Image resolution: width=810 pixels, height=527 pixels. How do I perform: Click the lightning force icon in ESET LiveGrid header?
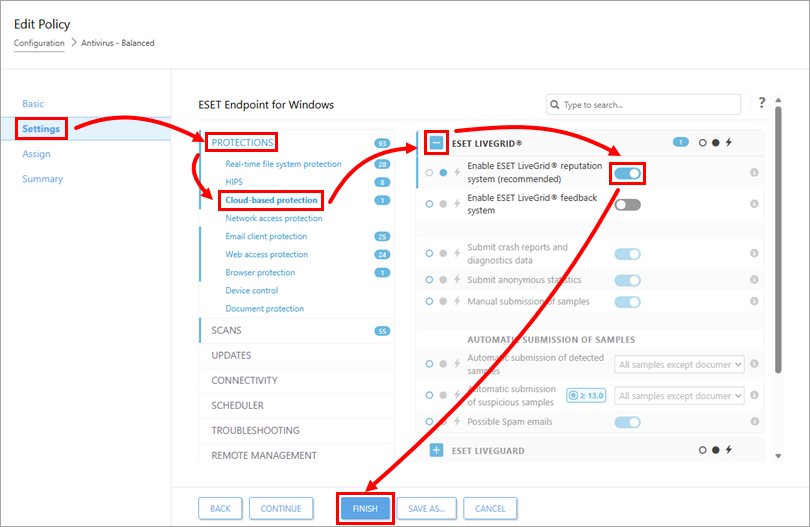[728, 142]
